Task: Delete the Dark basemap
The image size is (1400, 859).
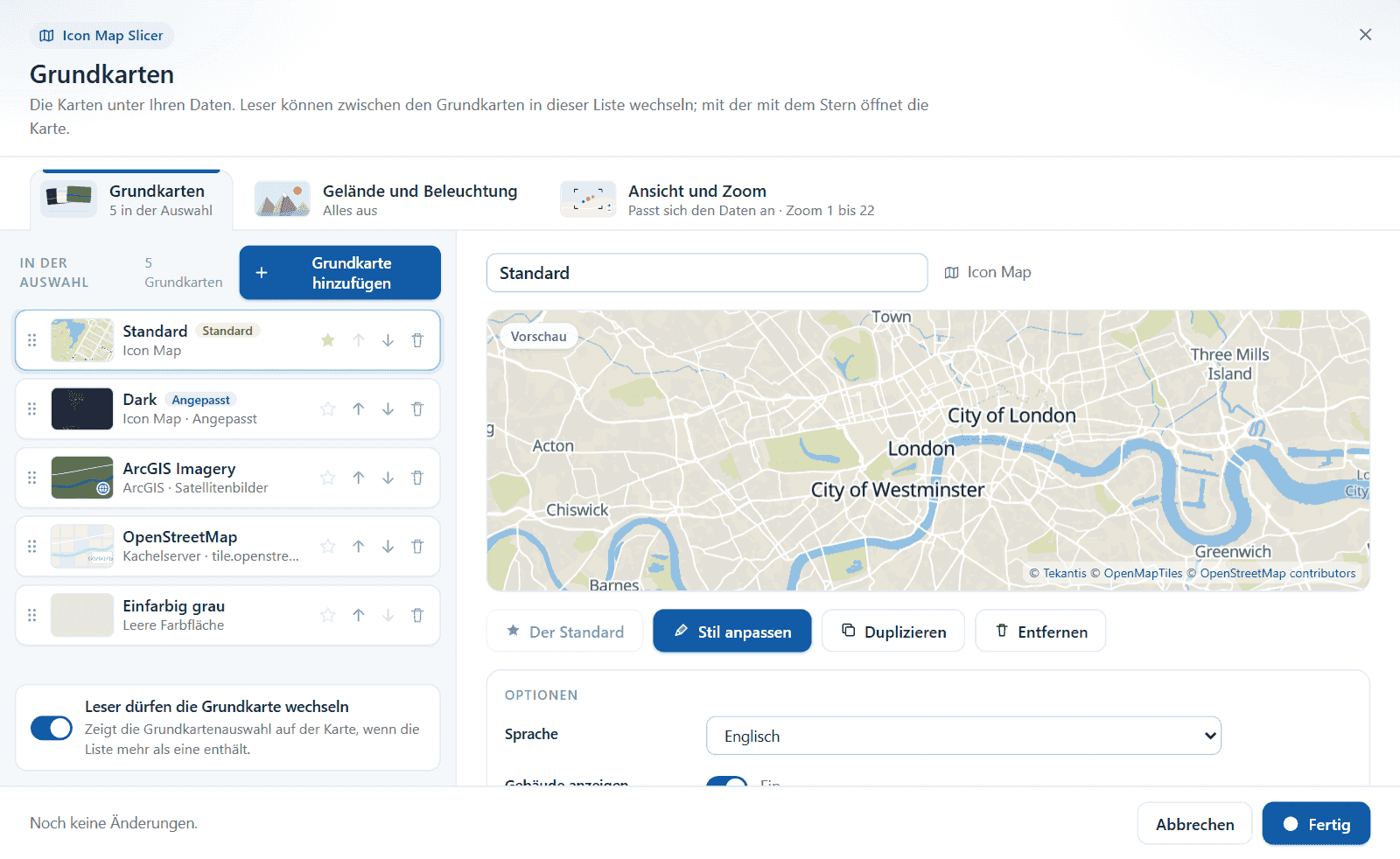Action: point(417,409)
